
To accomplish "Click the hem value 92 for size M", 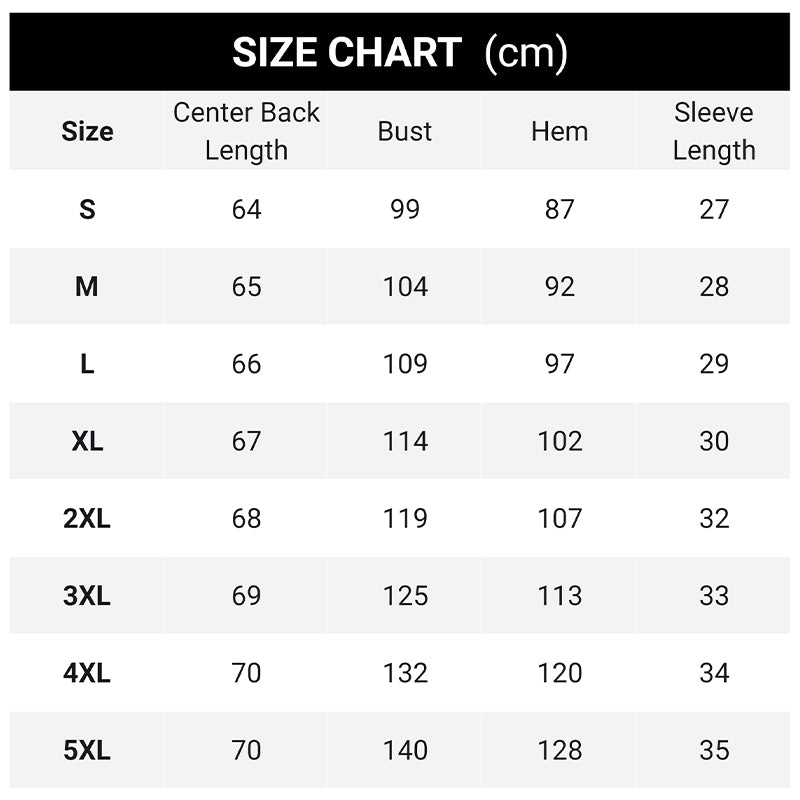I will pos(559,287).
